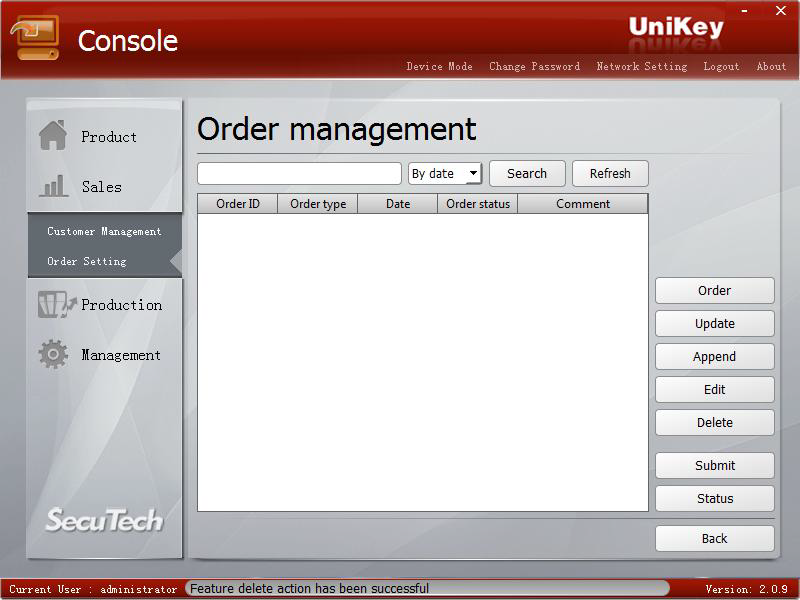Image resolution: width=800 pixels, height=600 pixels.
Task: Click Logout in the header
Action: (x=721, y=66)
